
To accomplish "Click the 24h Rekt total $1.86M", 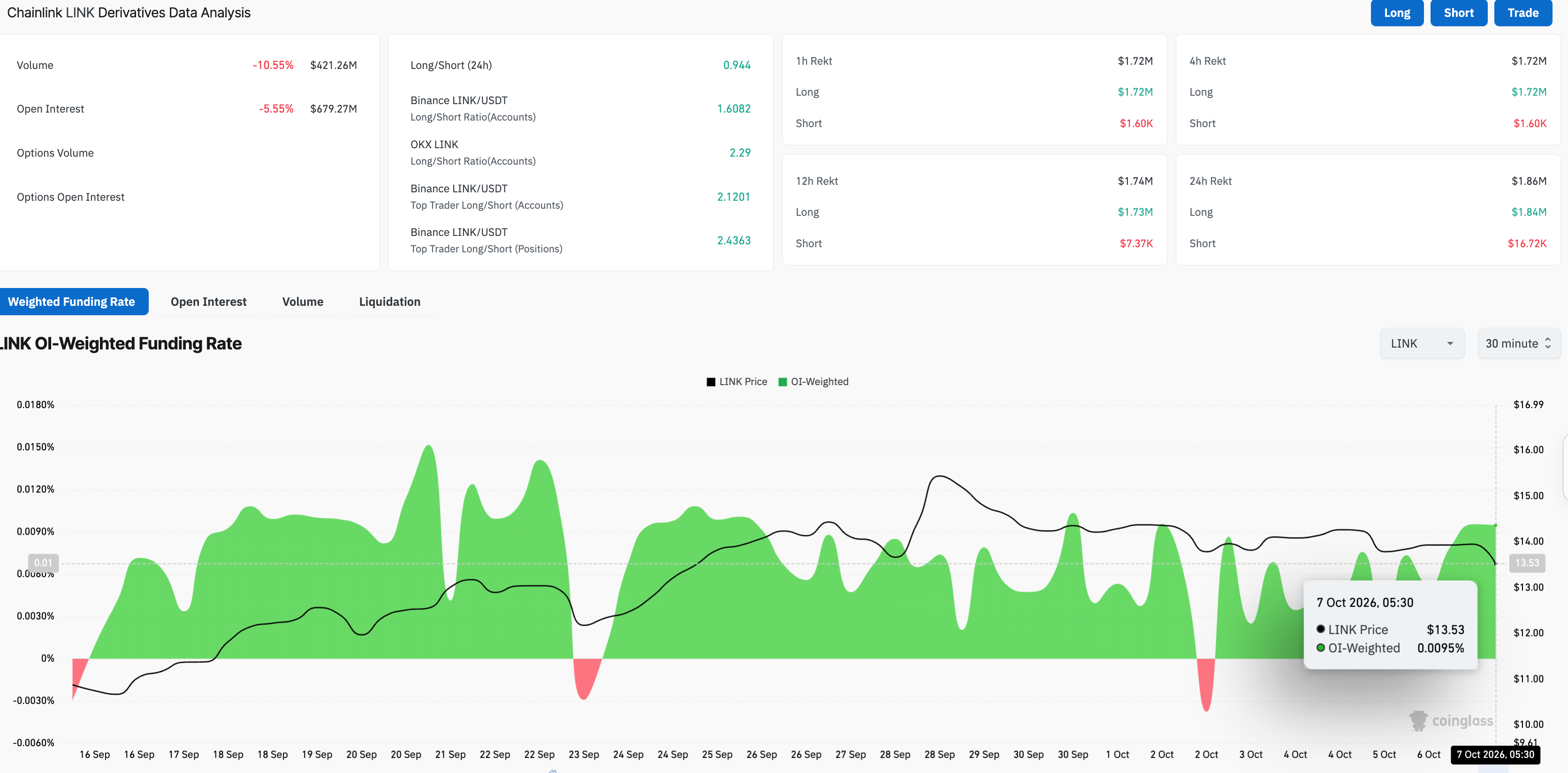I will pyautogui.click(x=1529, y=181).
